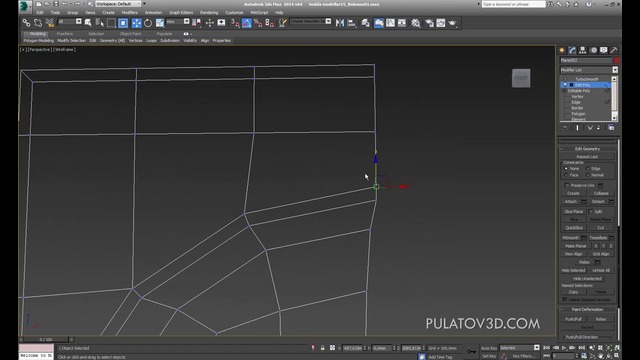The height and width of the screenshot is (360, 640).
Task: Switch to the Freeform ribbon tab
Action: (x=65, y=34)
